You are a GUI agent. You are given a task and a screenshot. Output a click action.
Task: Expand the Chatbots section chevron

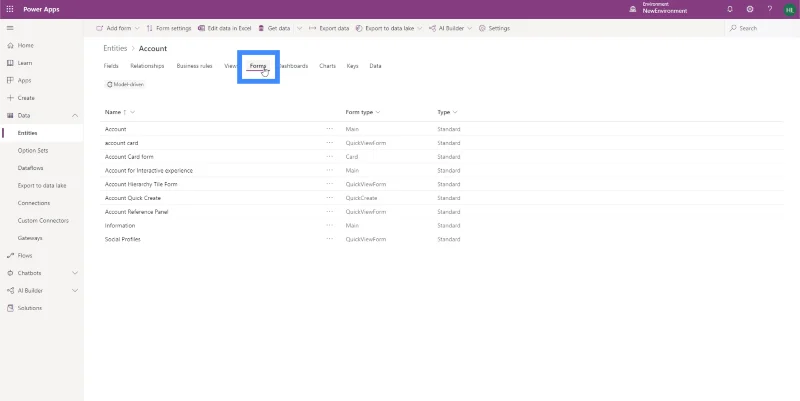[x=75, y=273]
